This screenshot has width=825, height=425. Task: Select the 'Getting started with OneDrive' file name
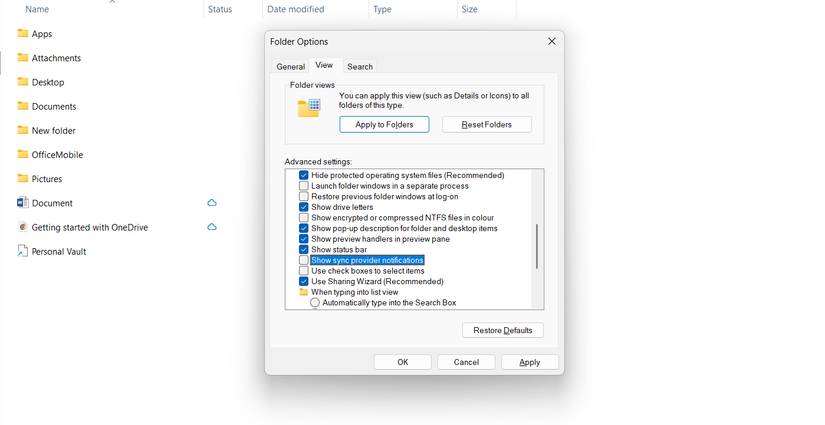[x=89, y=227]
